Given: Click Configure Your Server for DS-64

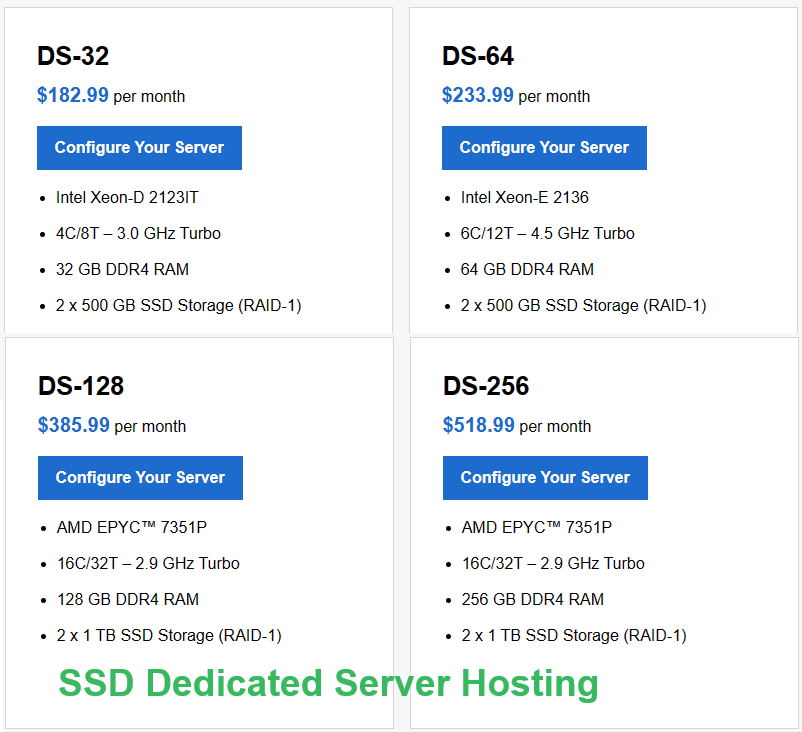Looking at the screenshot, I should click(544, 148).
